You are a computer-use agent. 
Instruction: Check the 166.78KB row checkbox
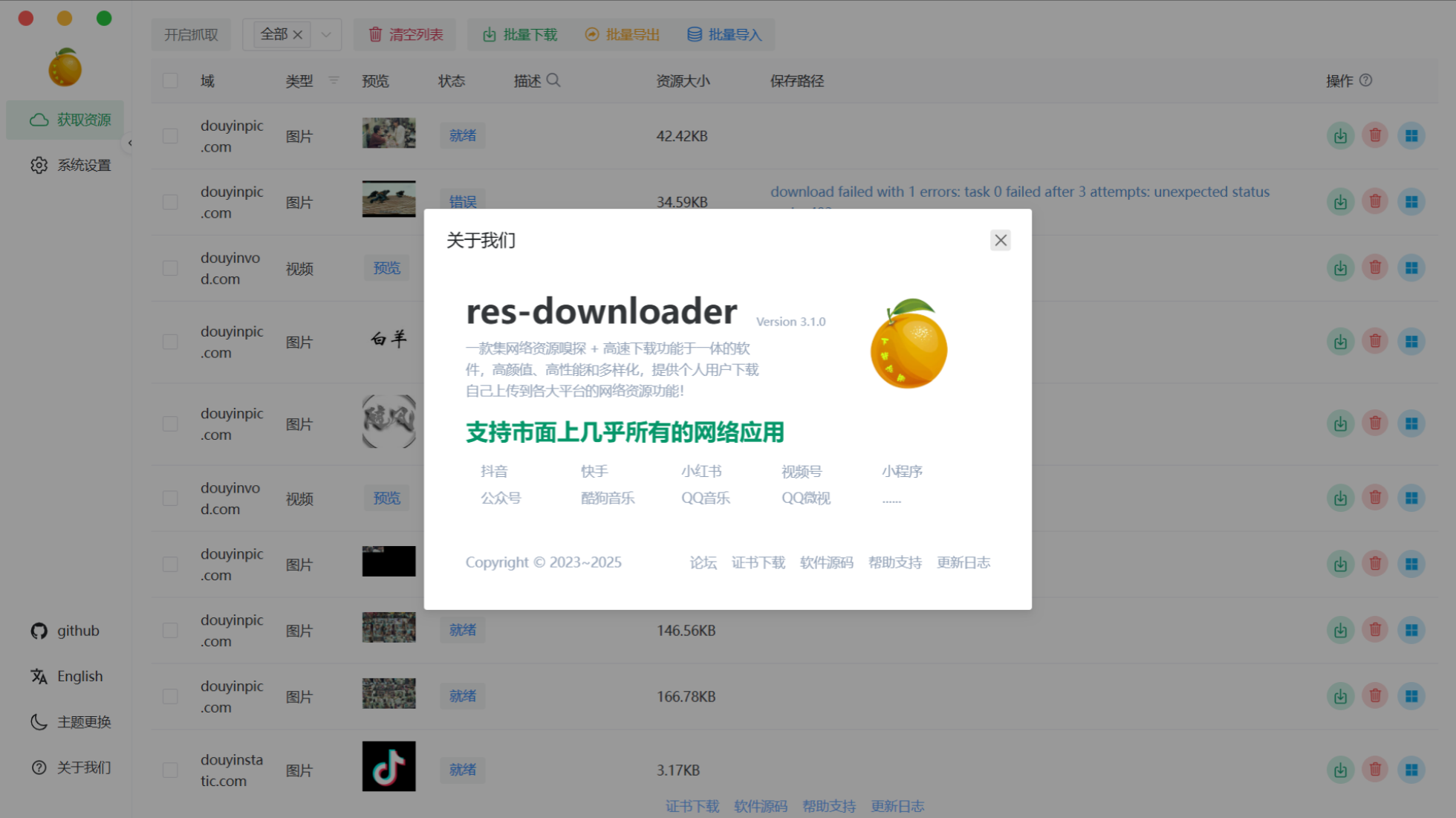tap(170, 696)
